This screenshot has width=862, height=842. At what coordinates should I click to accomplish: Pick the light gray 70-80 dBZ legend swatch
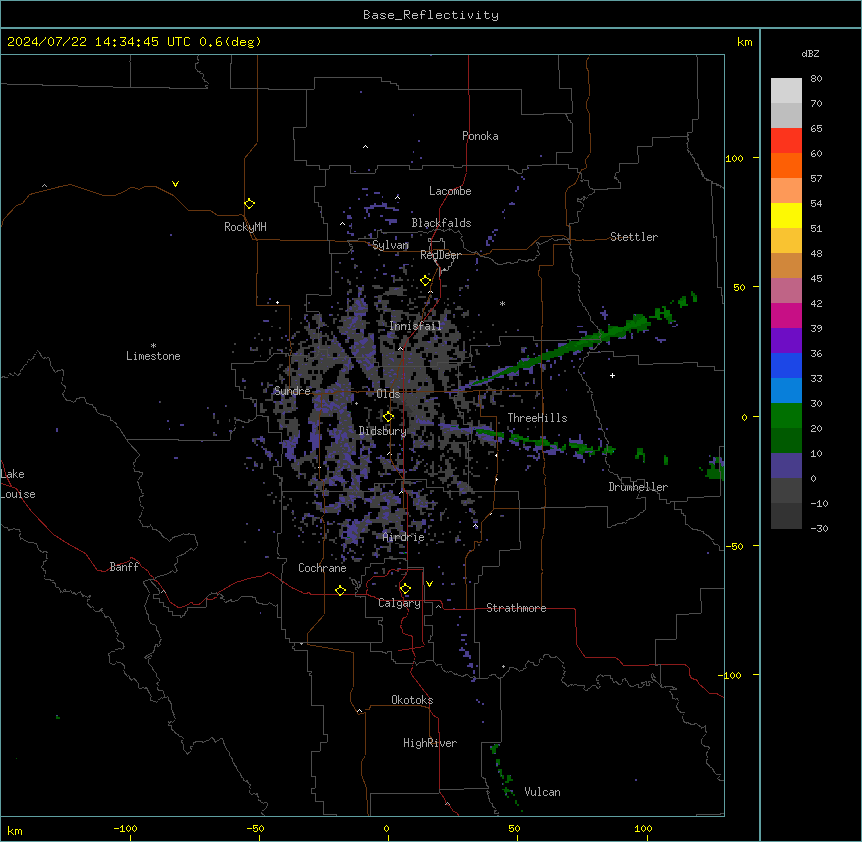[786, 91]
